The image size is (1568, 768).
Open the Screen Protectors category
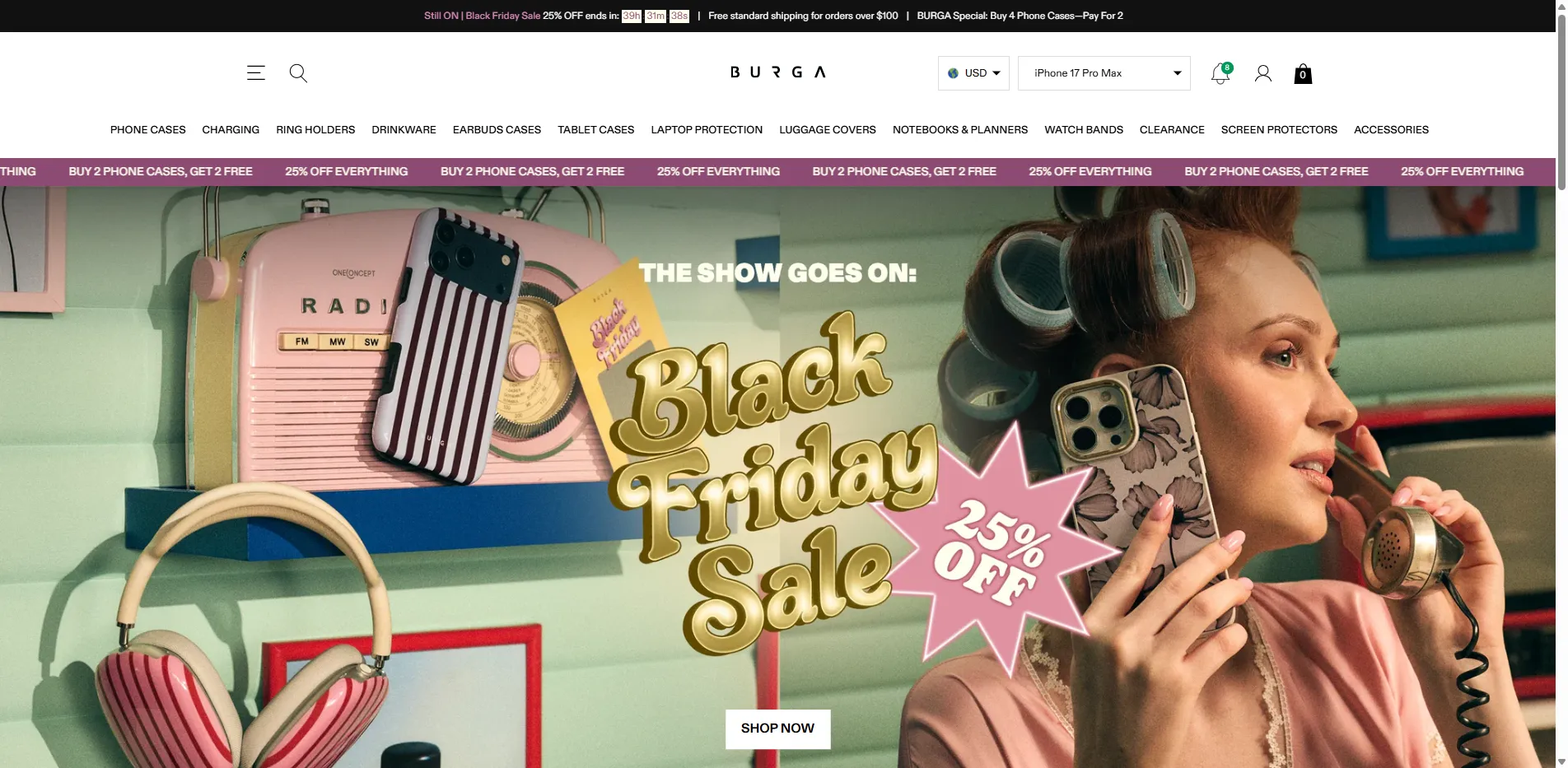coord(1279,130)
